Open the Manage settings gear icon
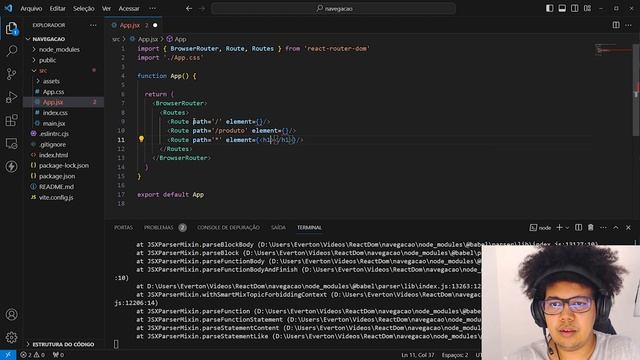Image resolution: width=640 pixels, height=360 pixels. pos(11,337)
